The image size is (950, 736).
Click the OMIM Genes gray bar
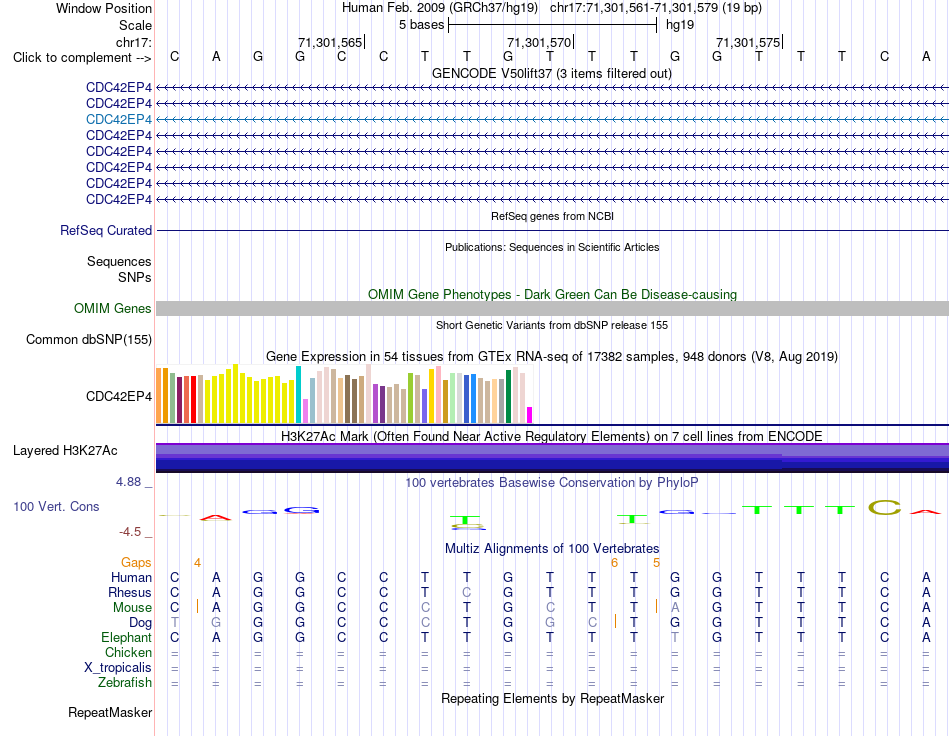(553, 308)
